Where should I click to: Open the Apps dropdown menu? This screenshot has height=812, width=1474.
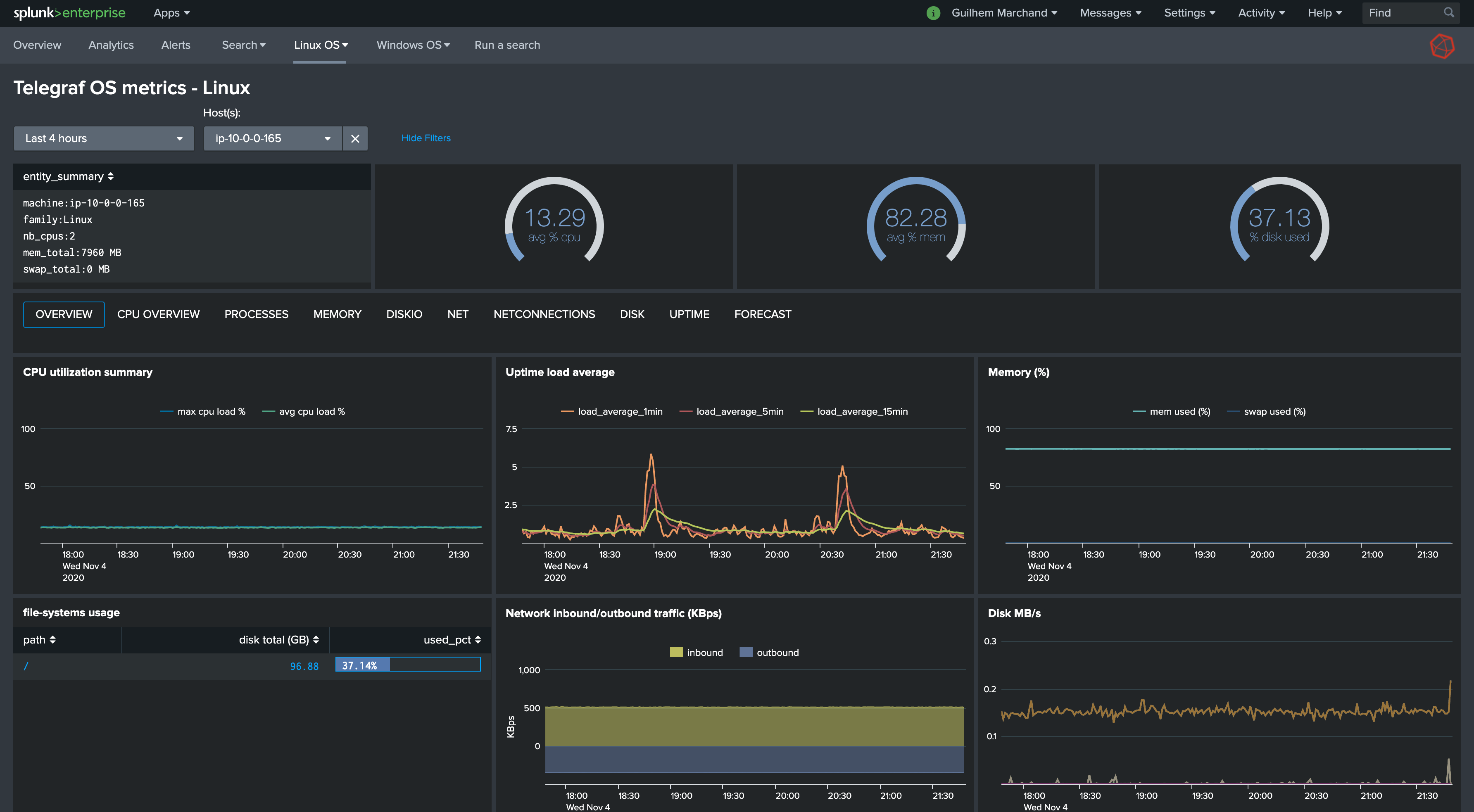pyautogui.click(x=171, y=12)
